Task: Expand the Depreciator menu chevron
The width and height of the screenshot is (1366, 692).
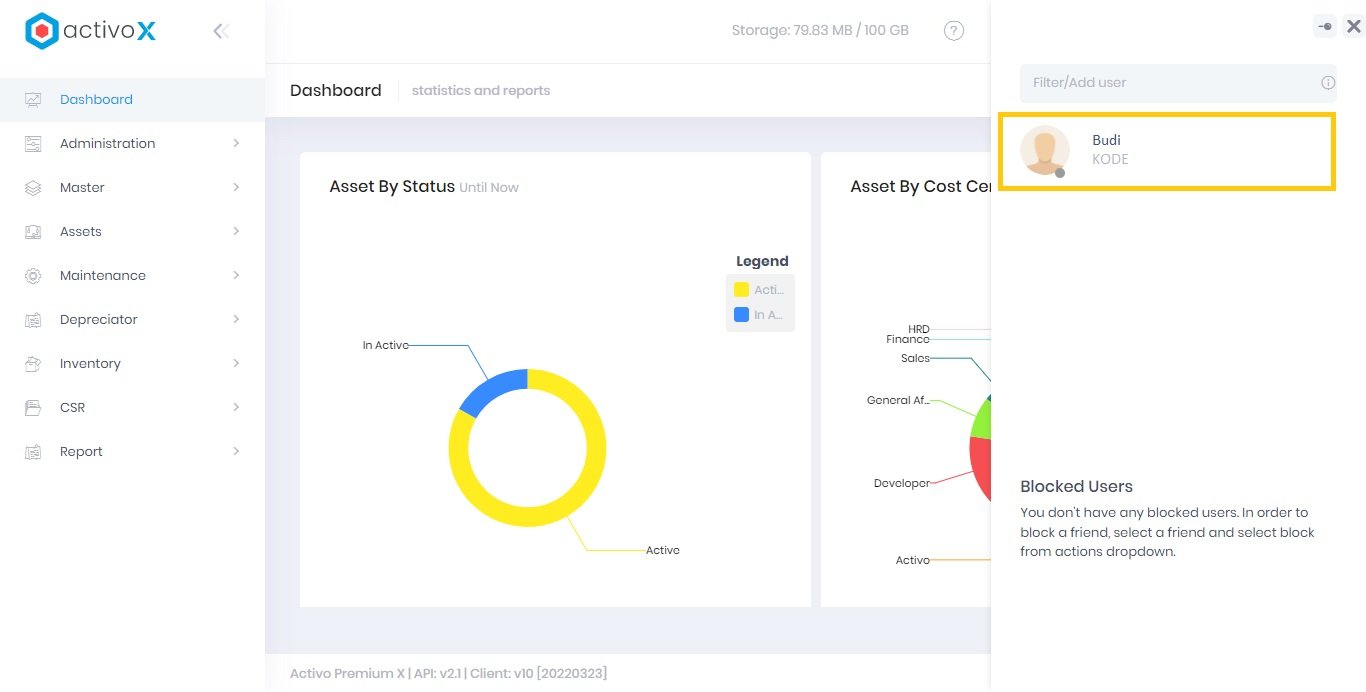Action: pos(236,320)
